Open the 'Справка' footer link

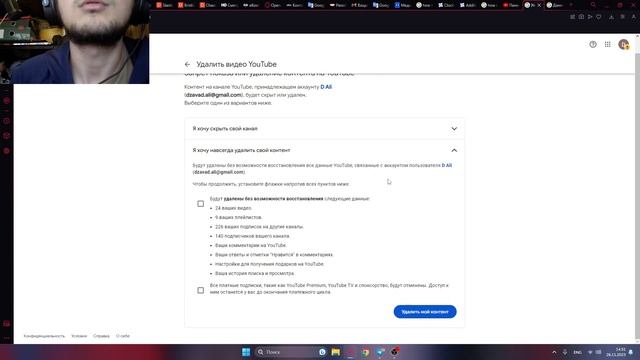pyautogui.click(x=101, y=336)
